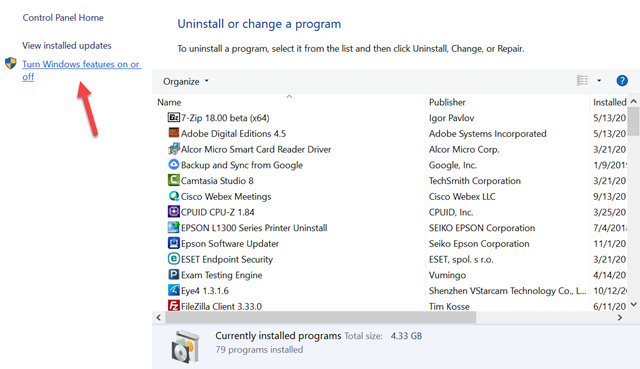Screen dimensions: 640x369
Task: Sort by the Installed On column
Action: [x=609, y=102]
